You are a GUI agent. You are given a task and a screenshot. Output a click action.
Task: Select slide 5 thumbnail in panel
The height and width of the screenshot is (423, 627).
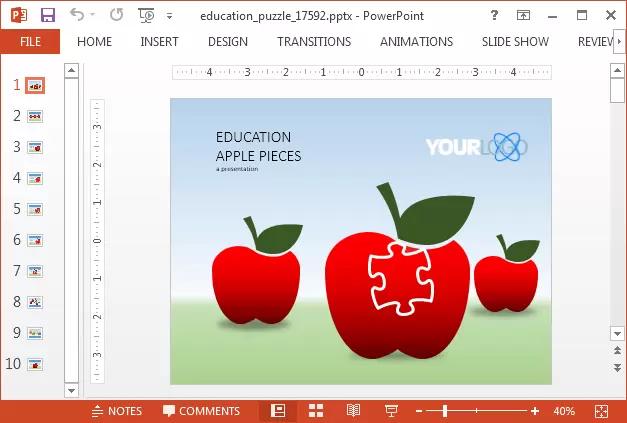pyautogui.click(x=35, y=209)
